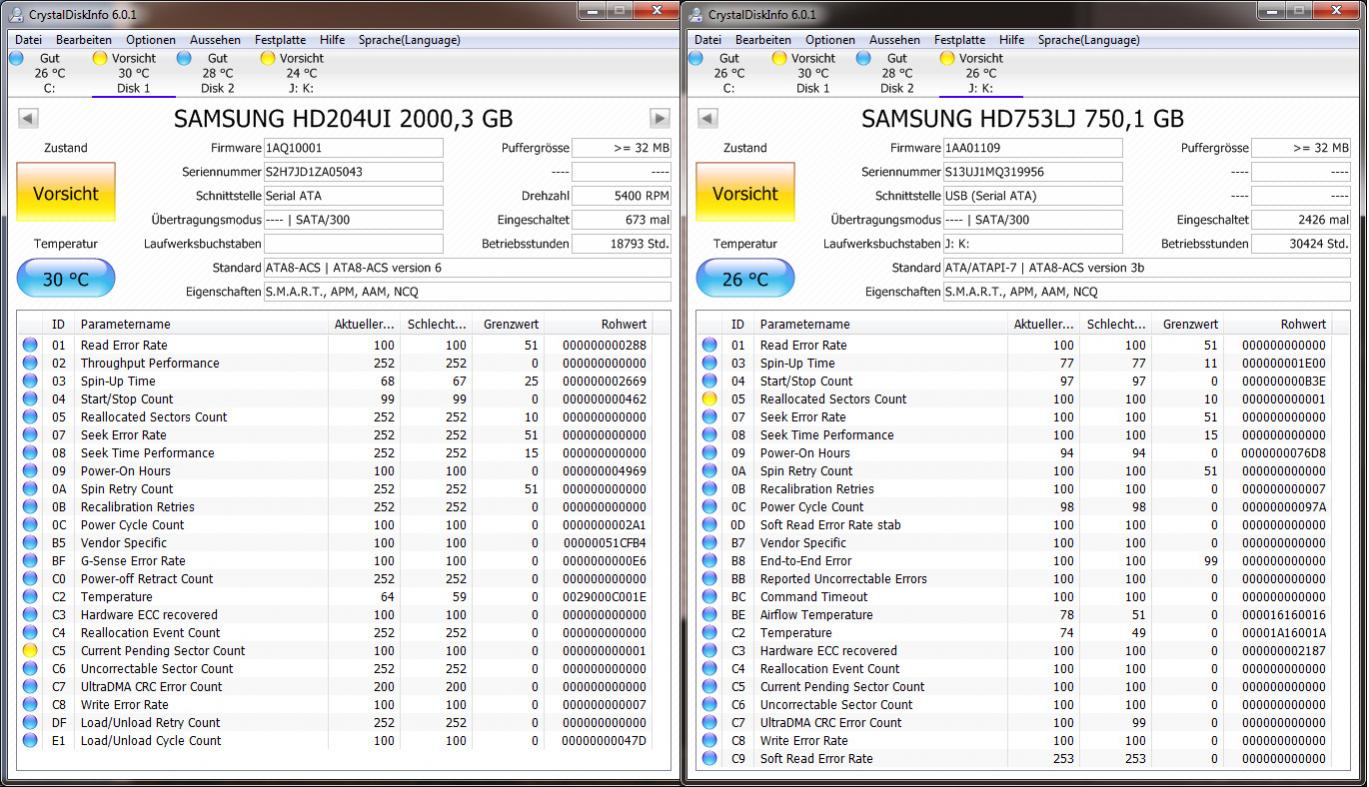Viewport: 1369px width, 787px height.
Task: Click blue status icon of Read Error Rate, left window
Action: (x=30, y=345)
